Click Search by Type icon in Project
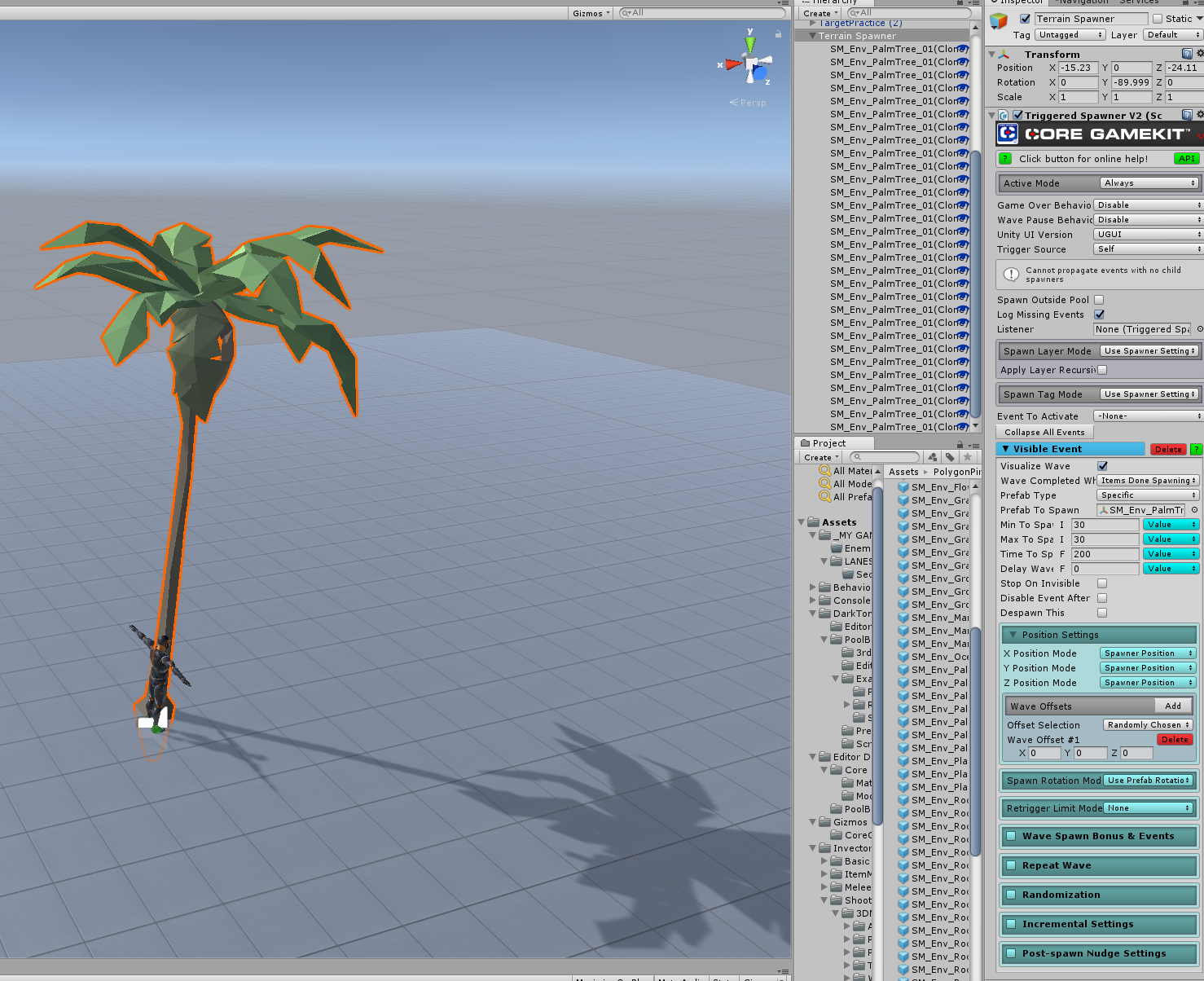Viewport: 1204px width, 981px height. click(933, 457)
